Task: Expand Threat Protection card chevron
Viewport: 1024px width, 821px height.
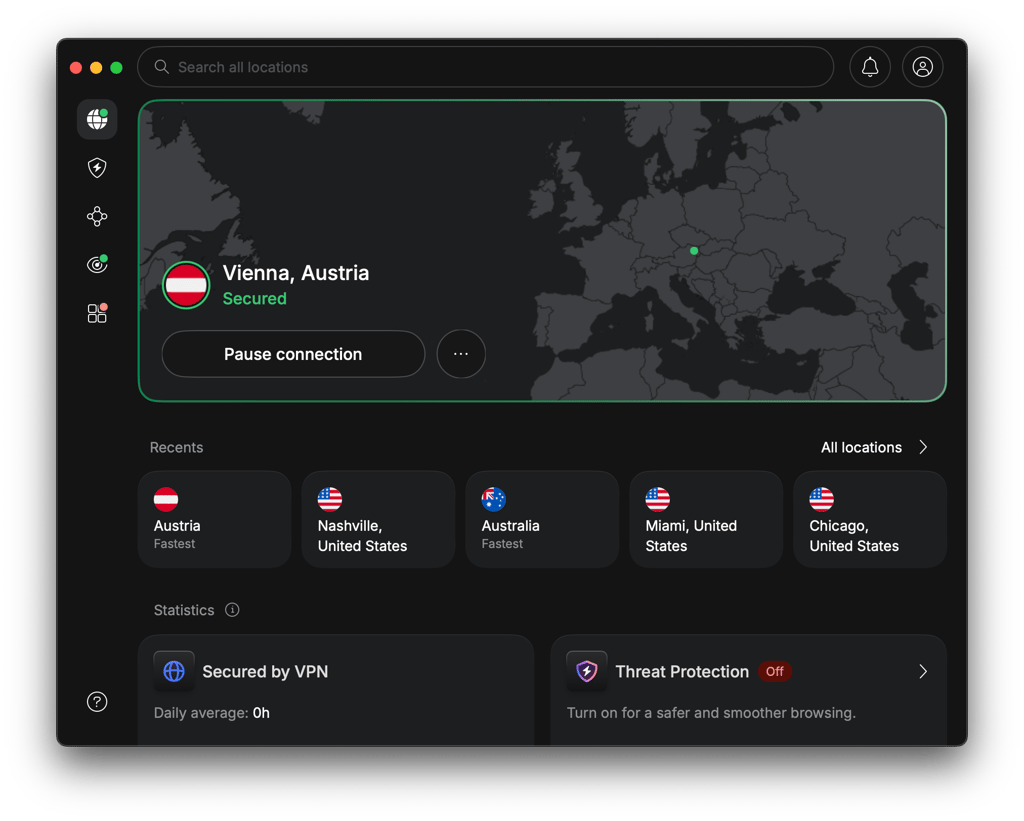Action: 923,671
